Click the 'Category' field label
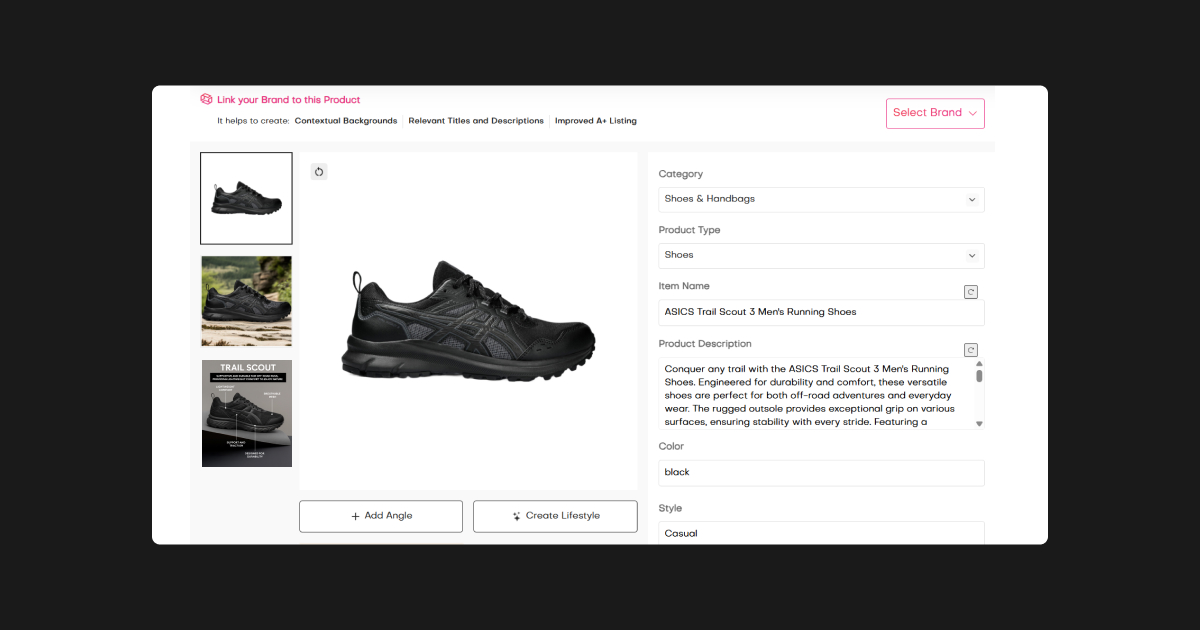The height and width of the screenshot is (630, 1200). [681, 174]
